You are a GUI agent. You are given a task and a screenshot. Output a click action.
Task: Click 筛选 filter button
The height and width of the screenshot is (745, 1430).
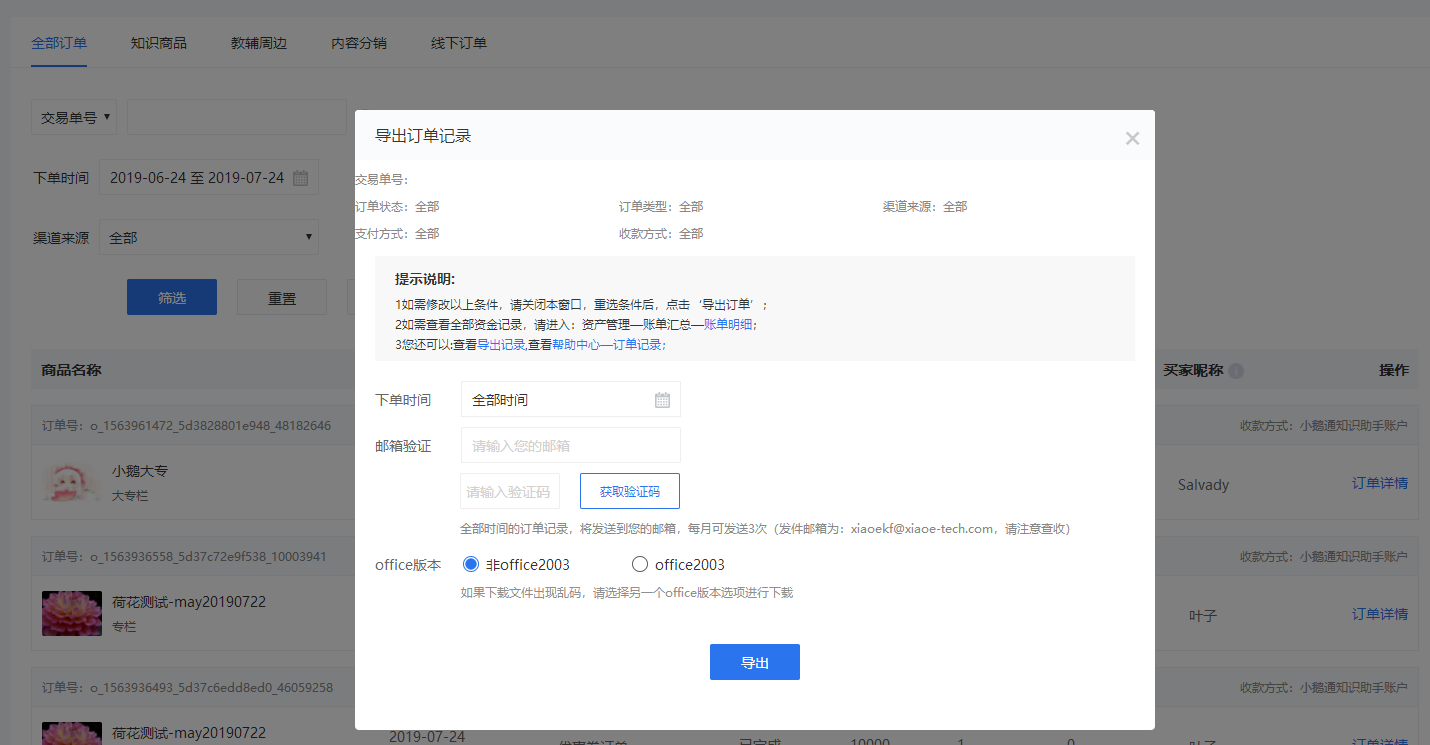(172, 297)
